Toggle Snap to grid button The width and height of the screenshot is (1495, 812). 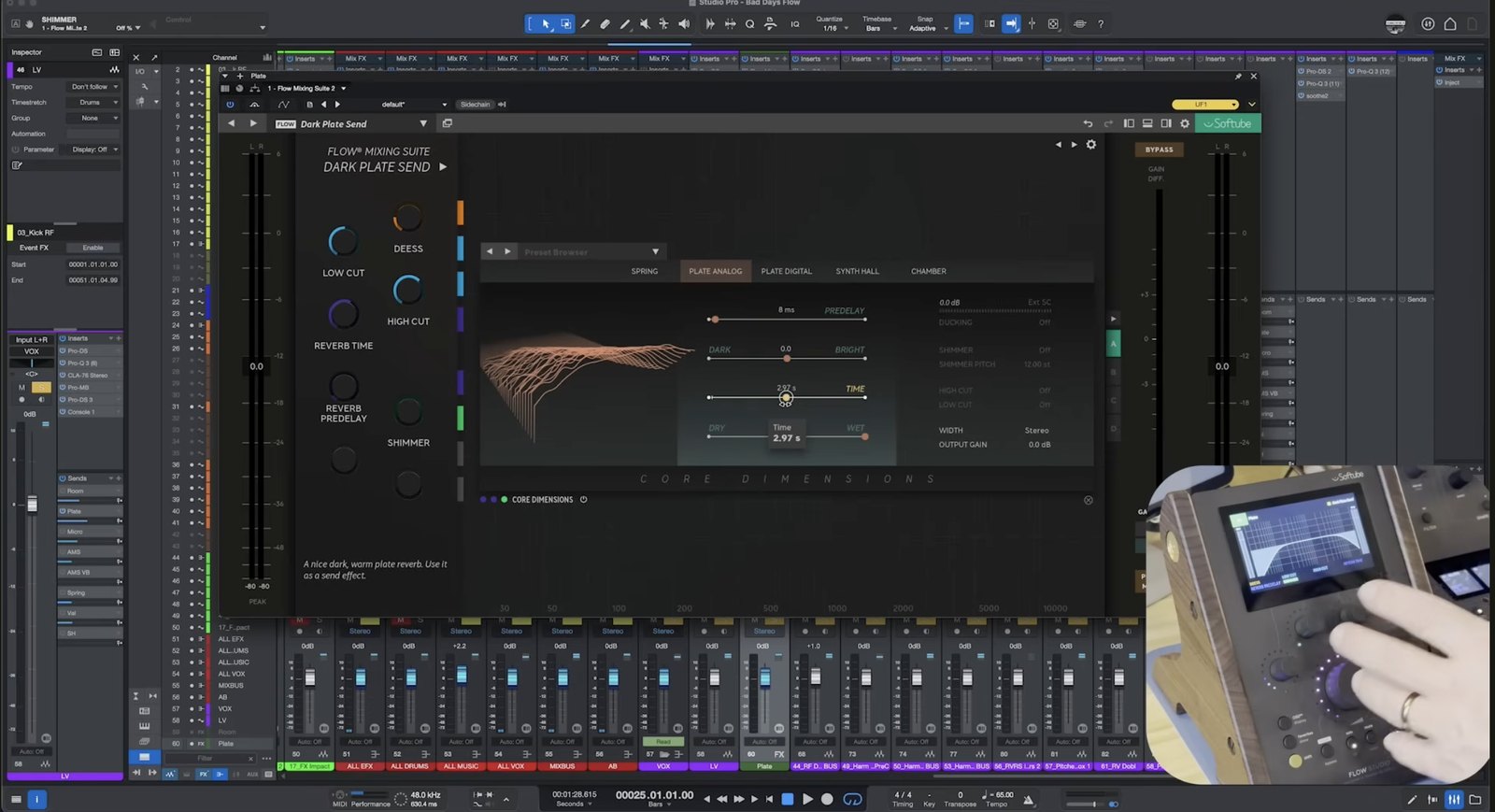pos(964,24)
